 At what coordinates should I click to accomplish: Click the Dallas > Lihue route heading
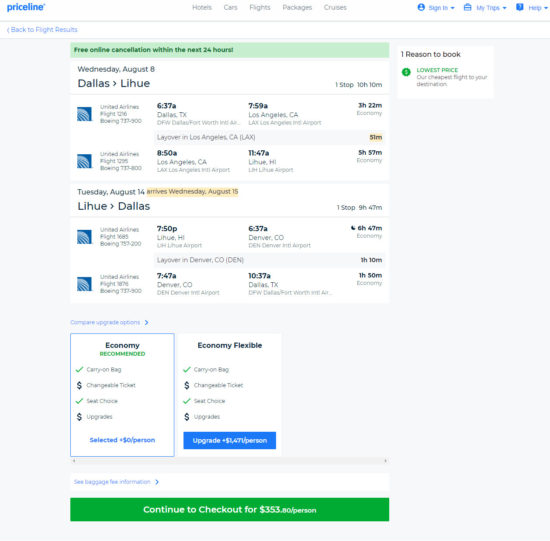[114, 84]
